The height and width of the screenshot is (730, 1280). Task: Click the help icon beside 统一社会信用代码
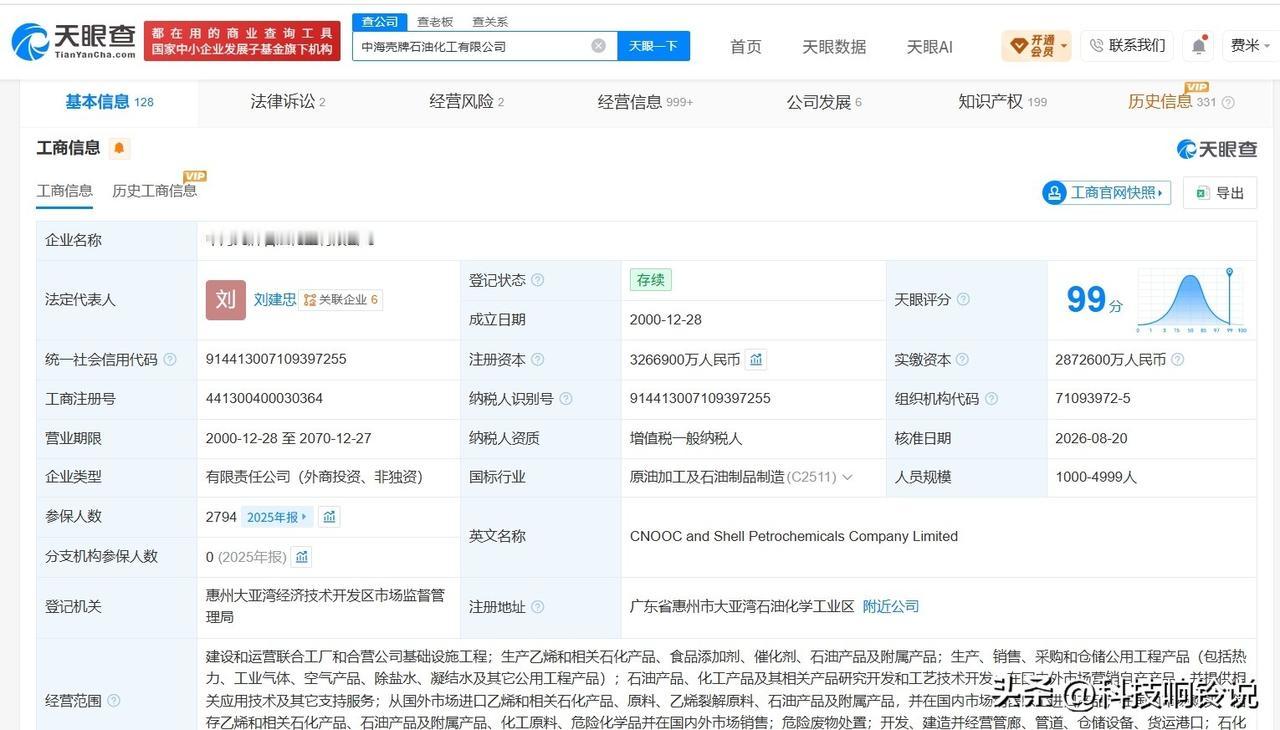click(x=170, y=360)
